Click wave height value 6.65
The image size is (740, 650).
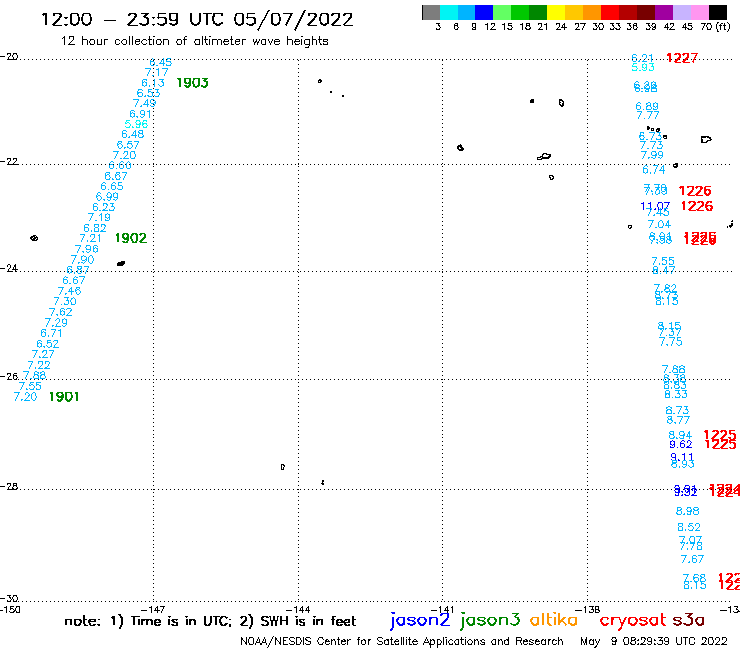112,186
